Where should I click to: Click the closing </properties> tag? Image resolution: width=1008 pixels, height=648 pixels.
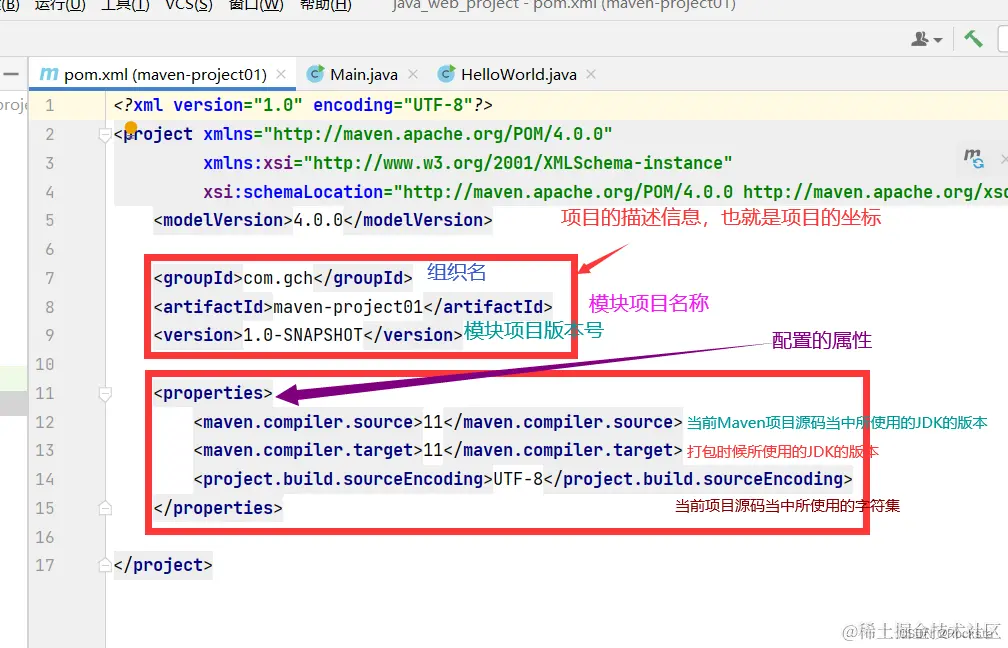pos(218,508)
